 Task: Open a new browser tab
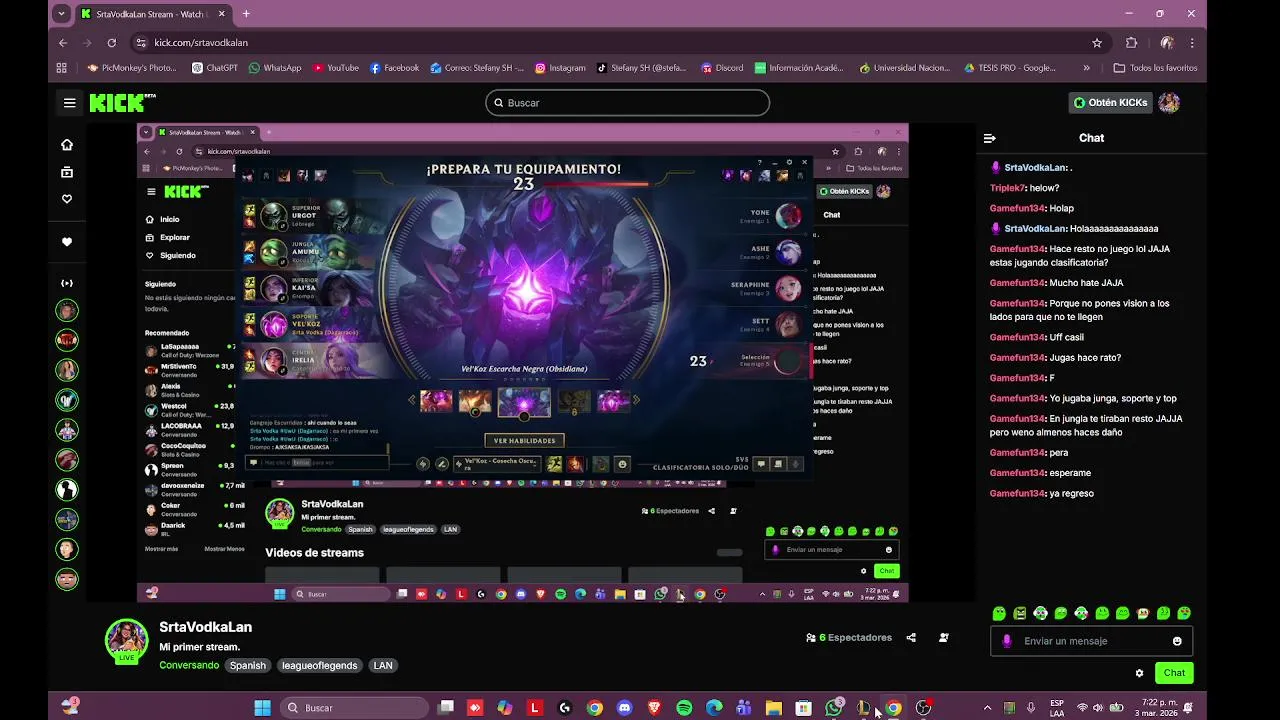click(x=246, y=14)
